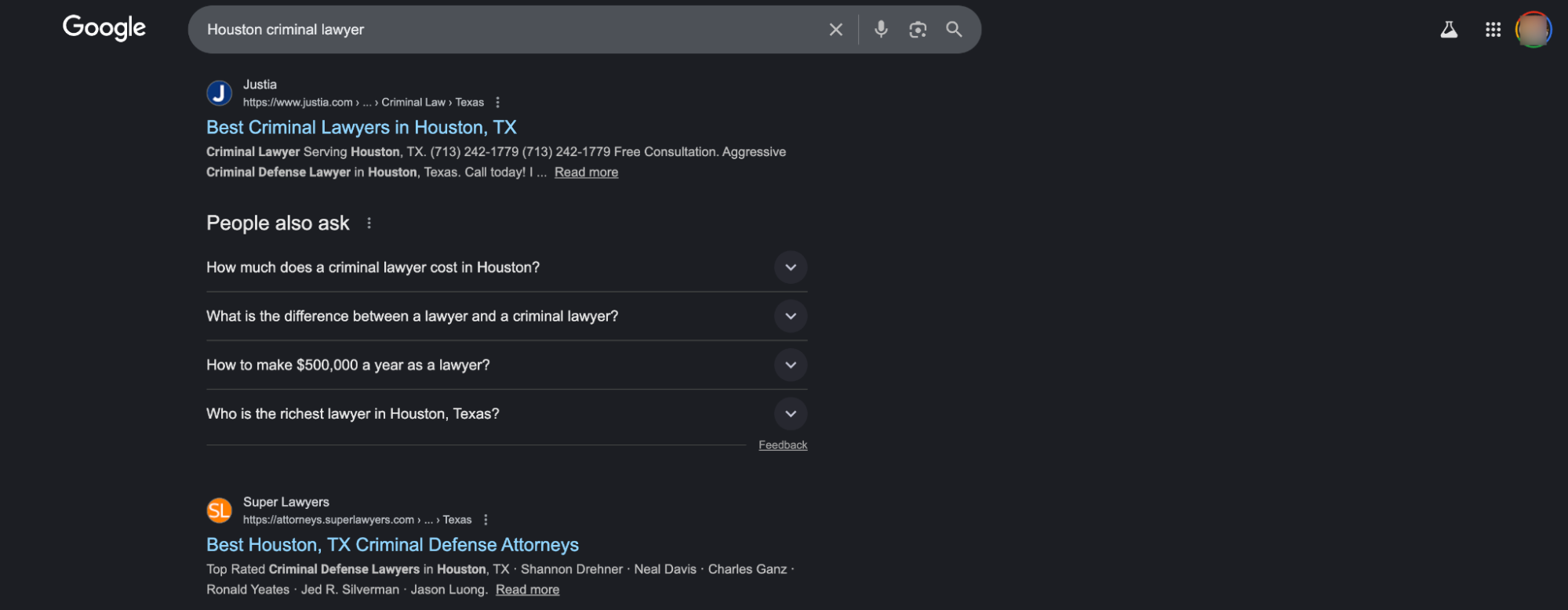Click the People also ask heading

pos(278,223)
